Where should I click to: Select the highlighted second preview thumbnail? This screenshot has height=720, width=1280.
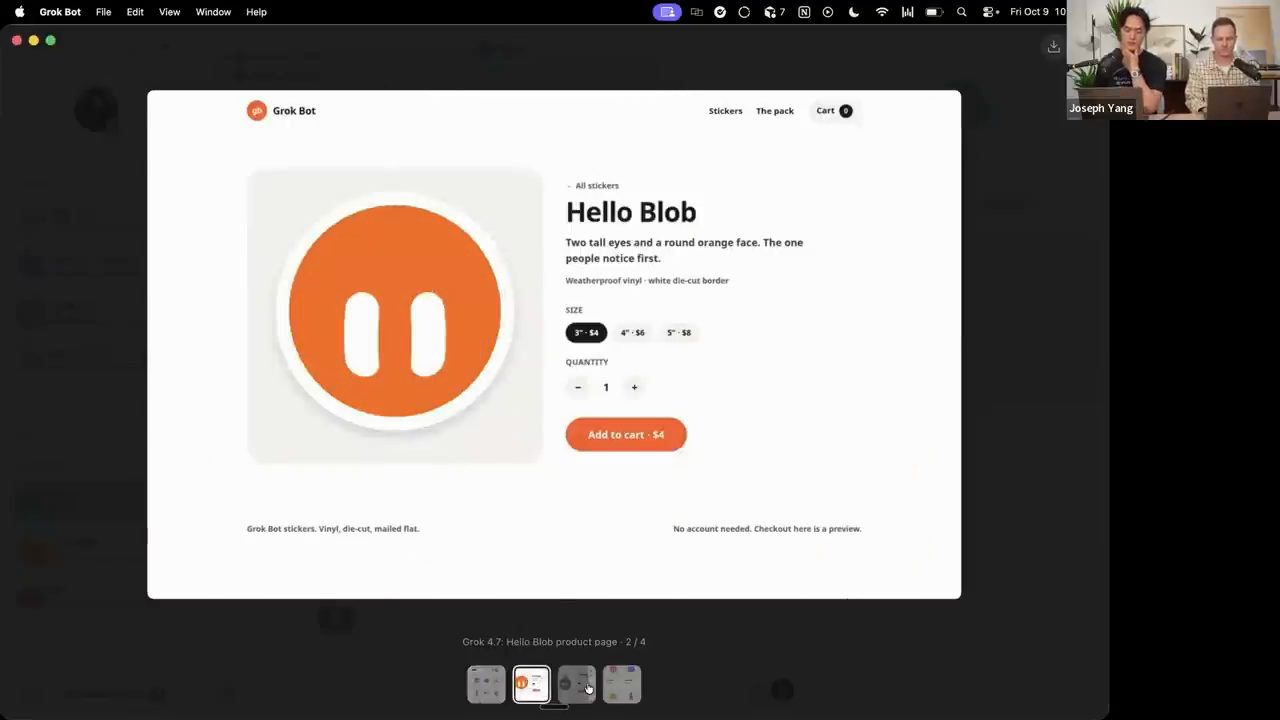pos(532,685)
